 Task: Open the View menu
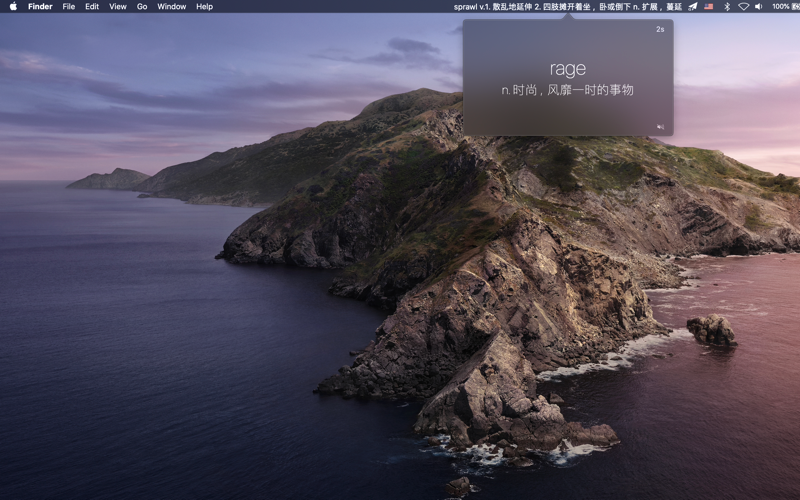point(117,7)
